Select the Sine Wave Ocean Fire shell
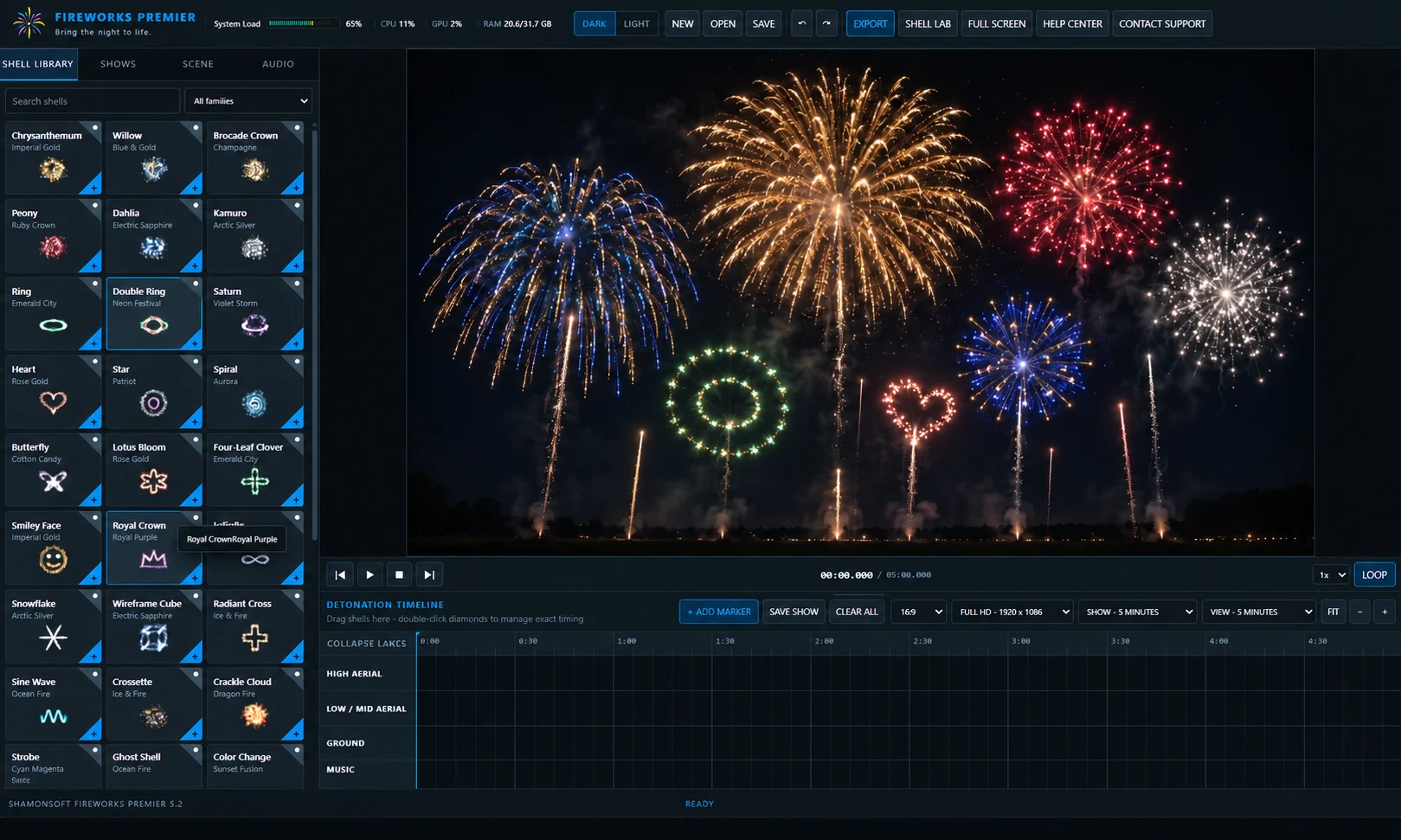 [x=53, y=704]
